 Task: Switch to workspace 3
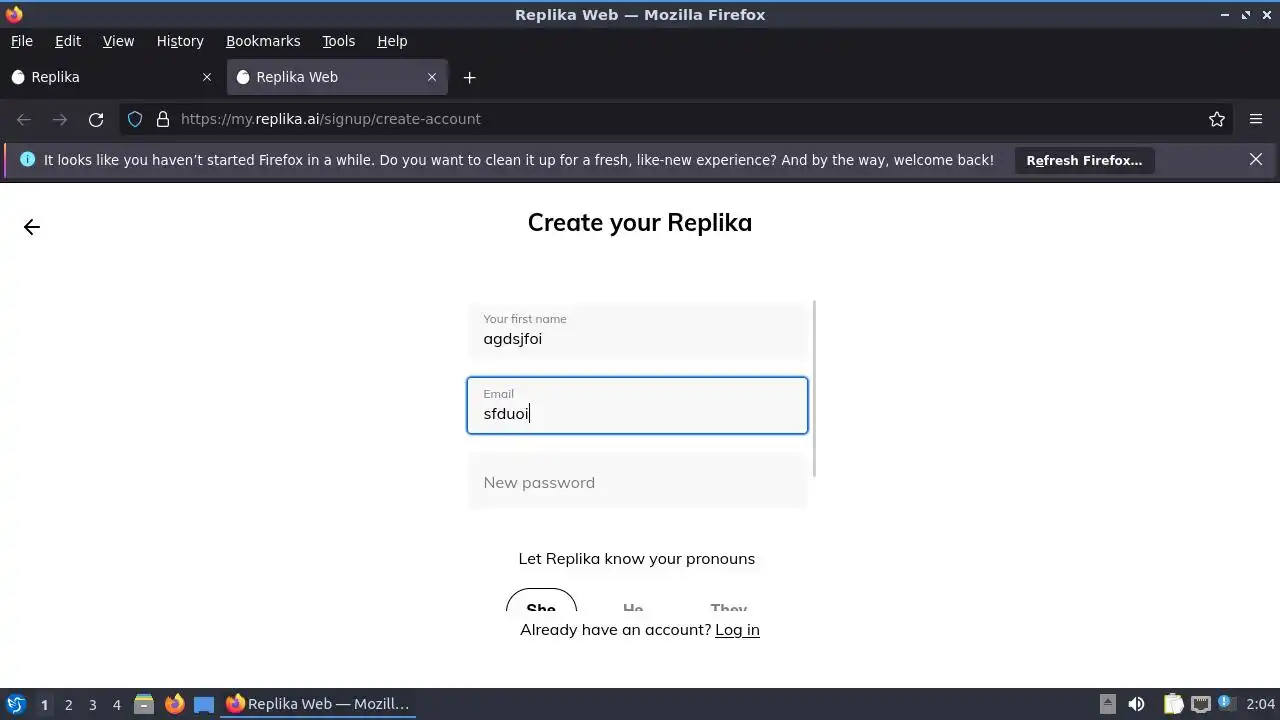[92, 704]
